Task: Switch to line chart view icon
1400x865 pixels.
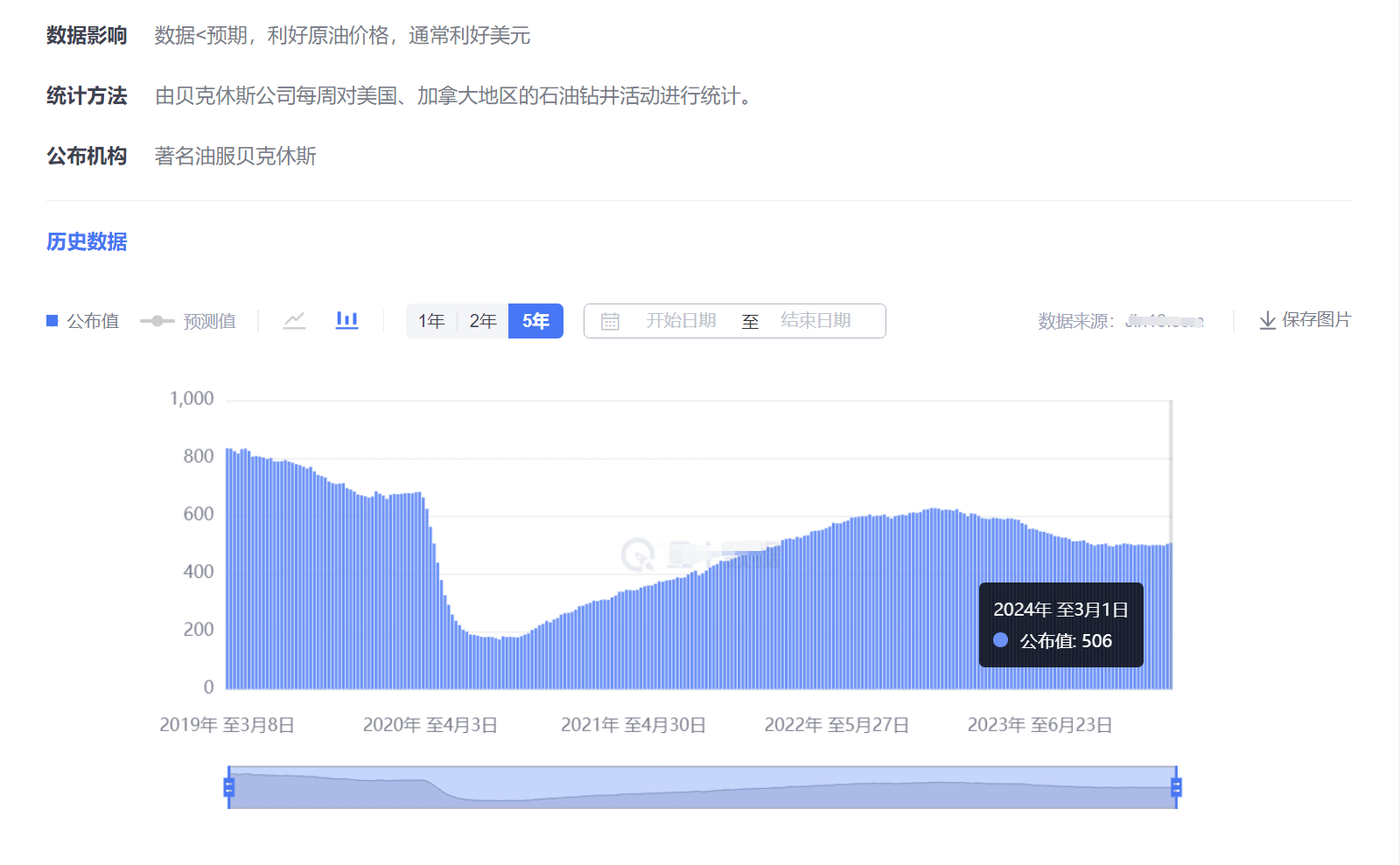Action: 294,320
